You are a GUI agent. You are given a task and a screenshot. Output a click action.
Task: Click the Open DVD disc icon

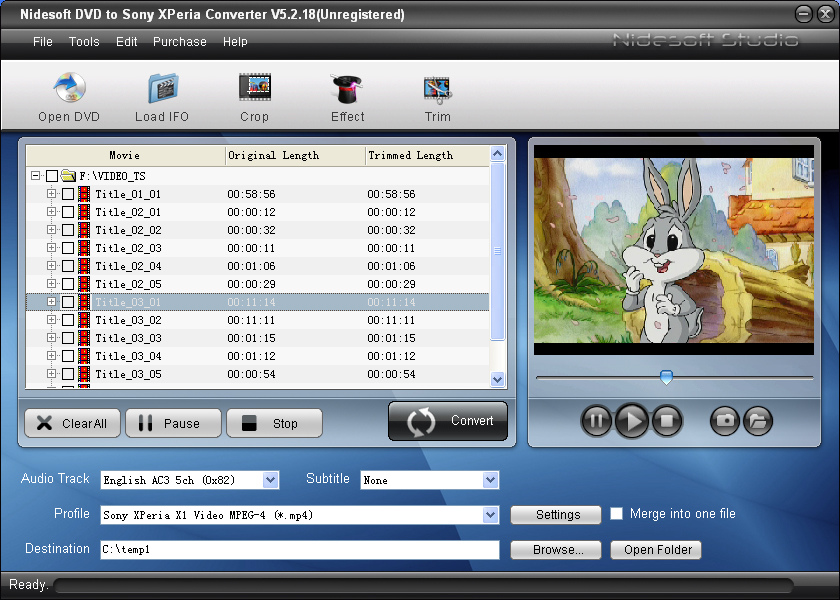coord(70,87)
